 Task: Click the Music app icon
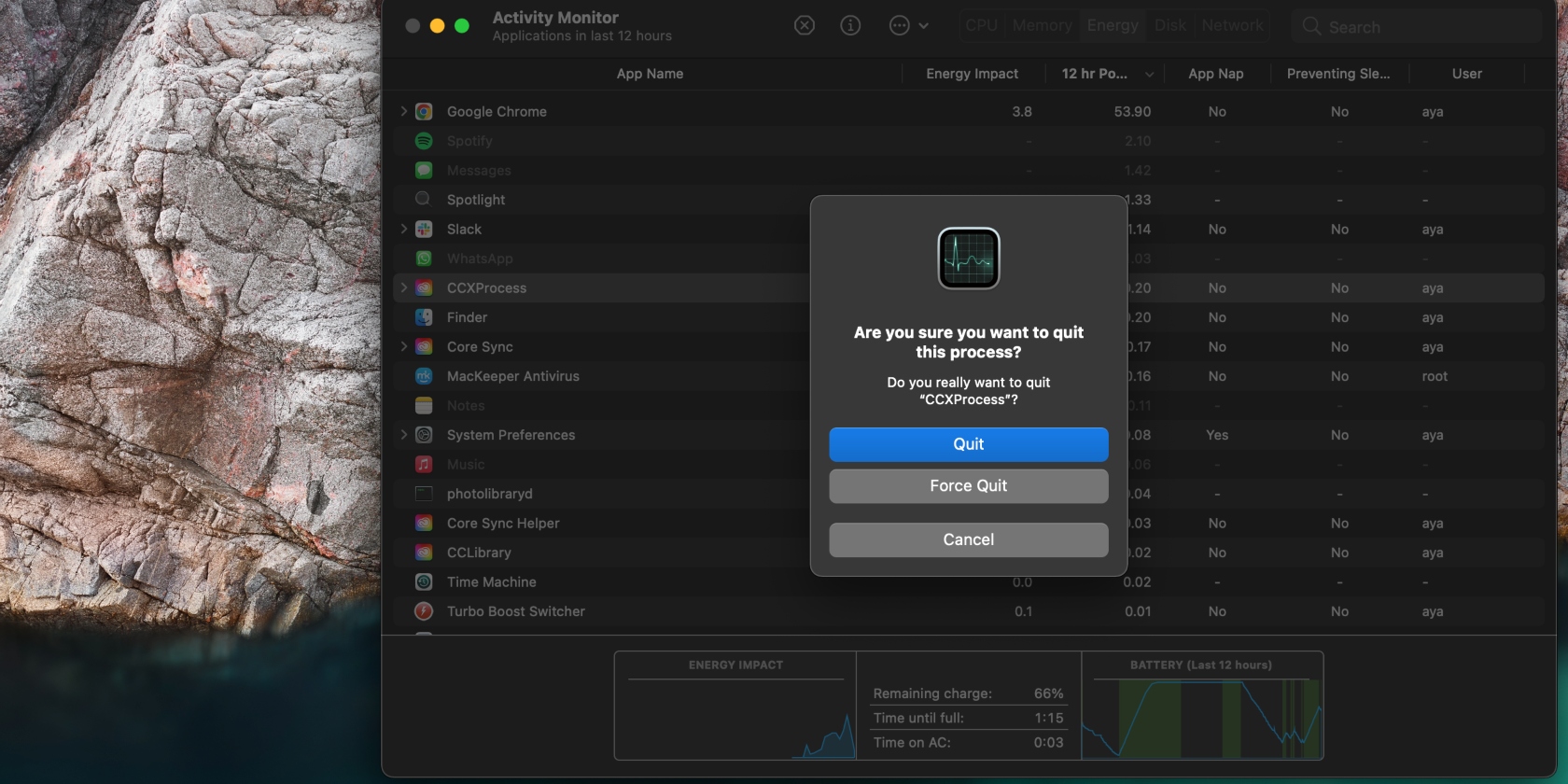pos(424,464)
